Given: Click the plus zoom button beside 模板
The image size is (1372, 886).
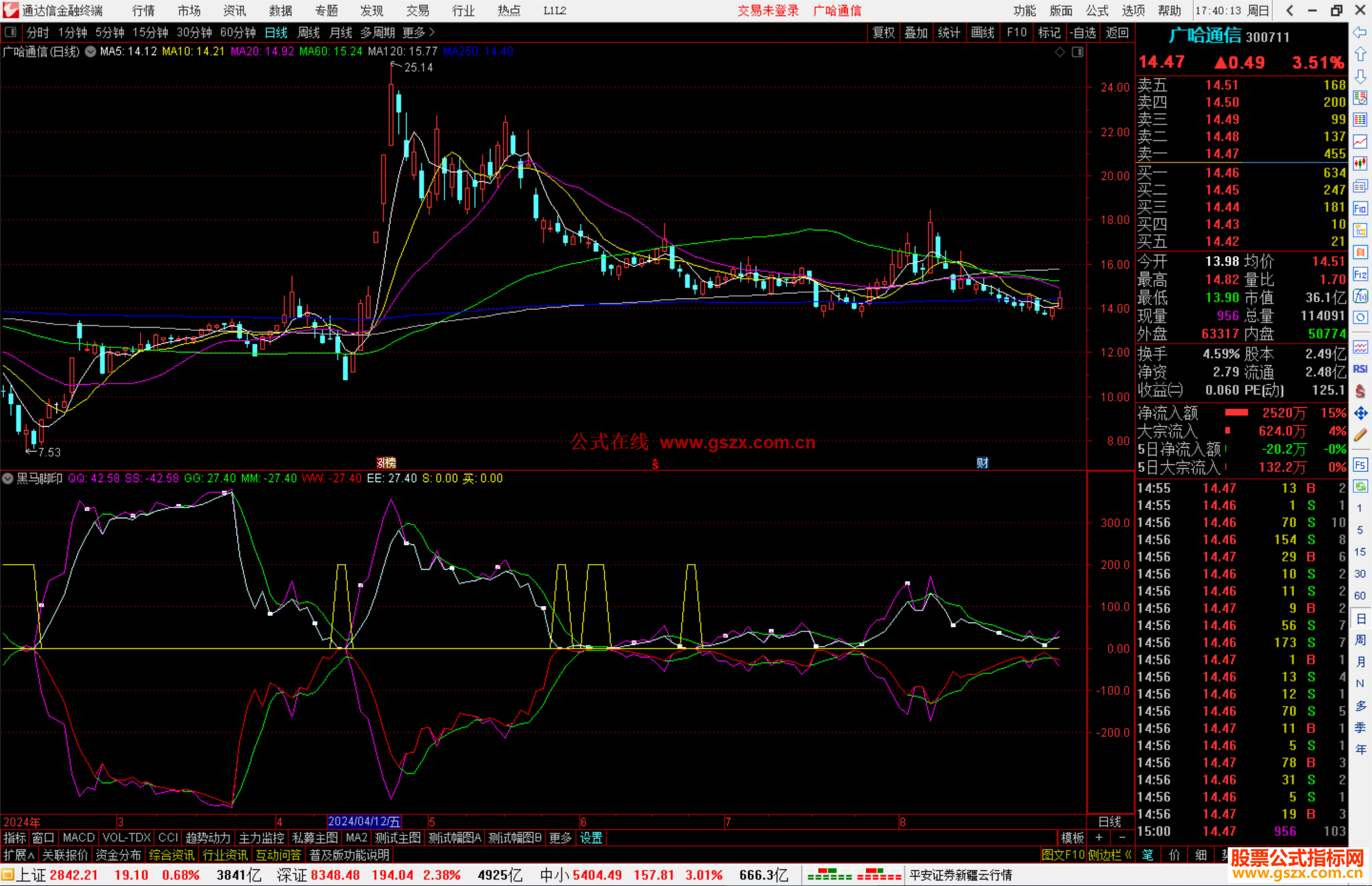Looking at the screenshot, I should coord(1099,838).
